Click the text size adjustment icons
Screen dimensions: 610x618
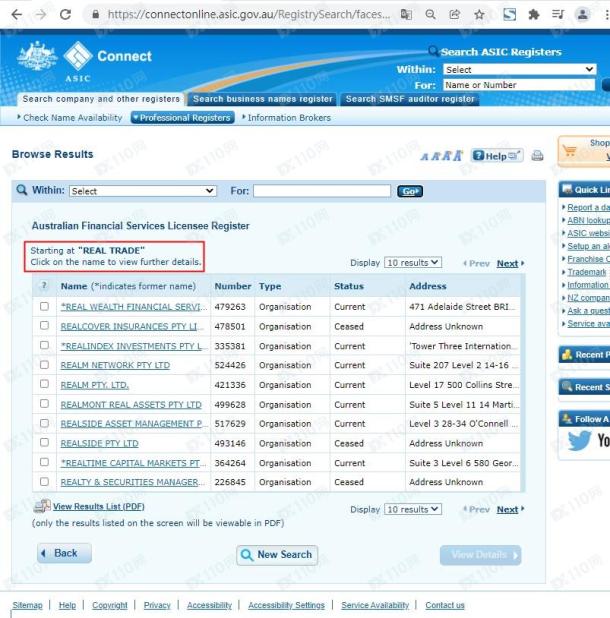click(442, 156)
